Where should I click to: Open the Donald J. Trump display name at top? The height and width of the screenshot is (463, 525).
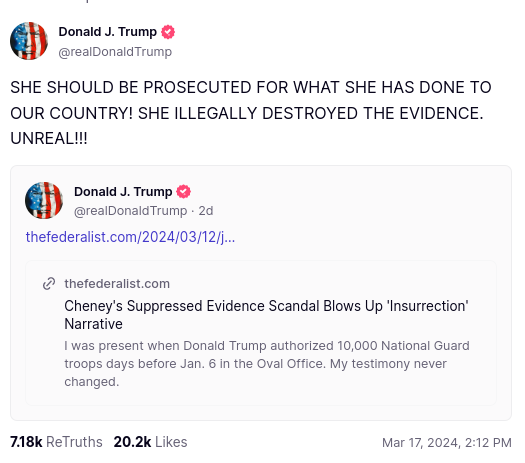click(x=107, y=32)
